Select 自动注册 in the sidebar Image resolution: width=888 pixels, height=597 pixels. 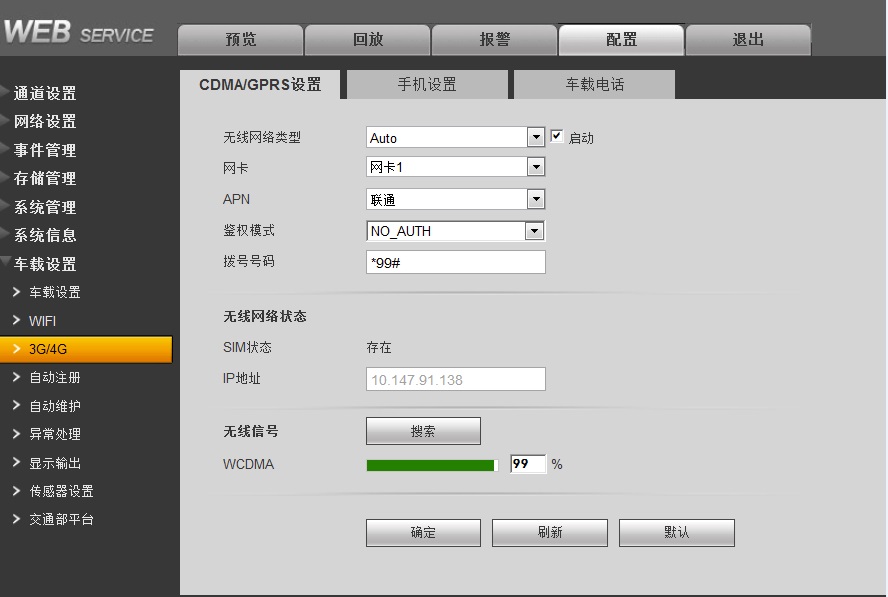click(52, 378)
